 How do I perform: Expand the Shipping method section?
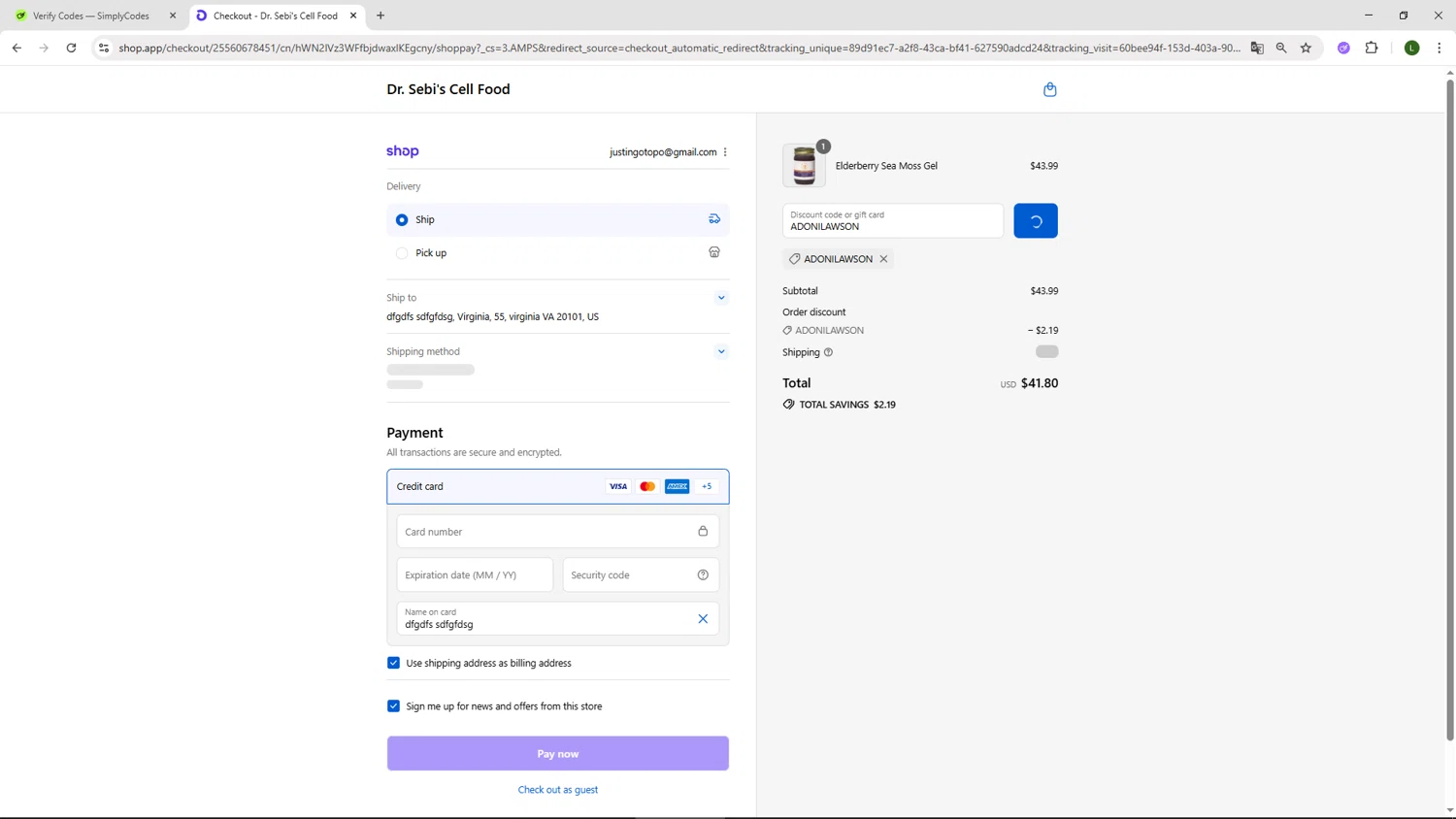(x=721, y=352)
